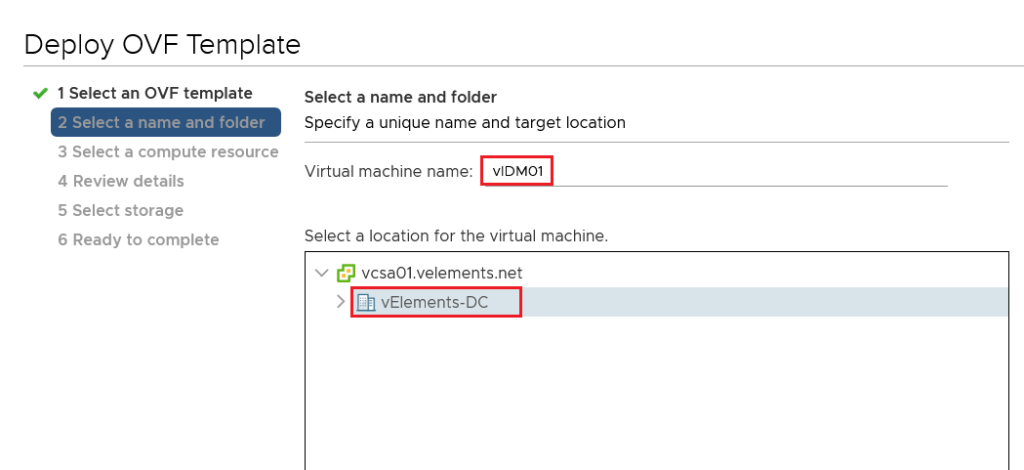Click the bold Select a name and folder heading
This screenshot has width=1024, height=470.
click(400, 97)
